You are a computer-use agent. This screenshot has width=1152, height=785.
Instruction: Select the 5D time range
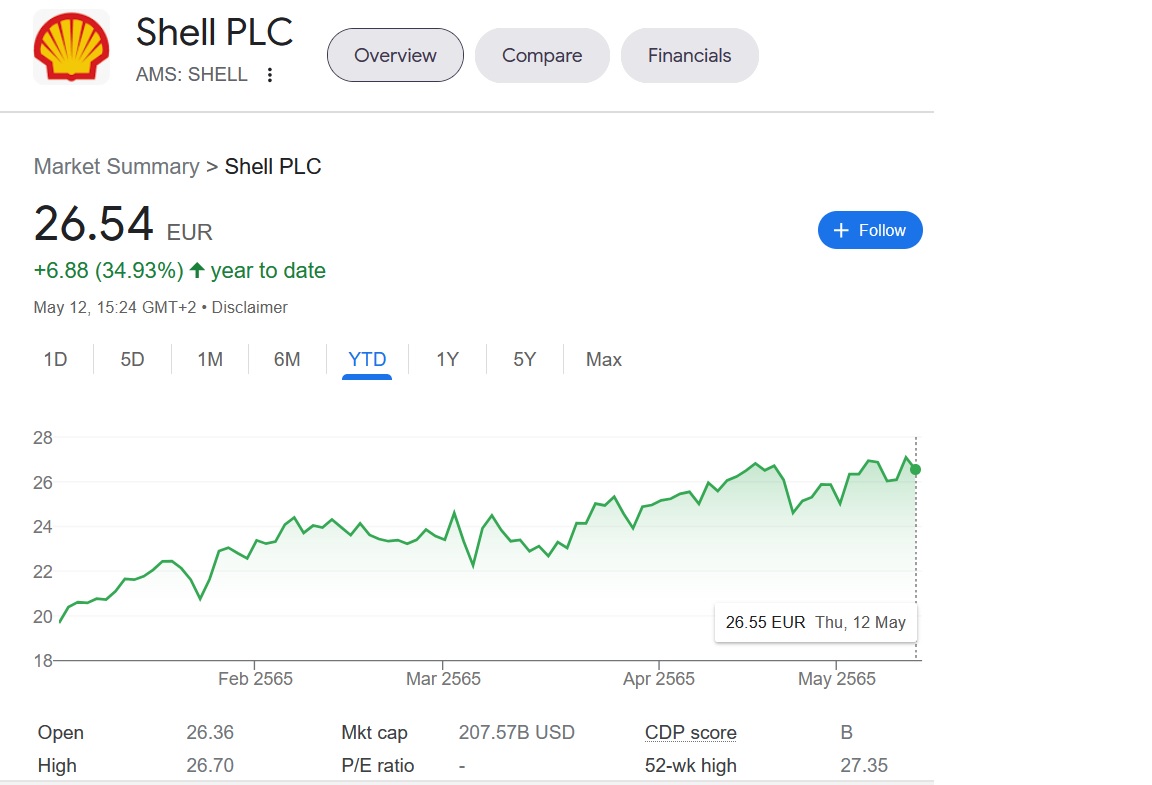[132, 359]
